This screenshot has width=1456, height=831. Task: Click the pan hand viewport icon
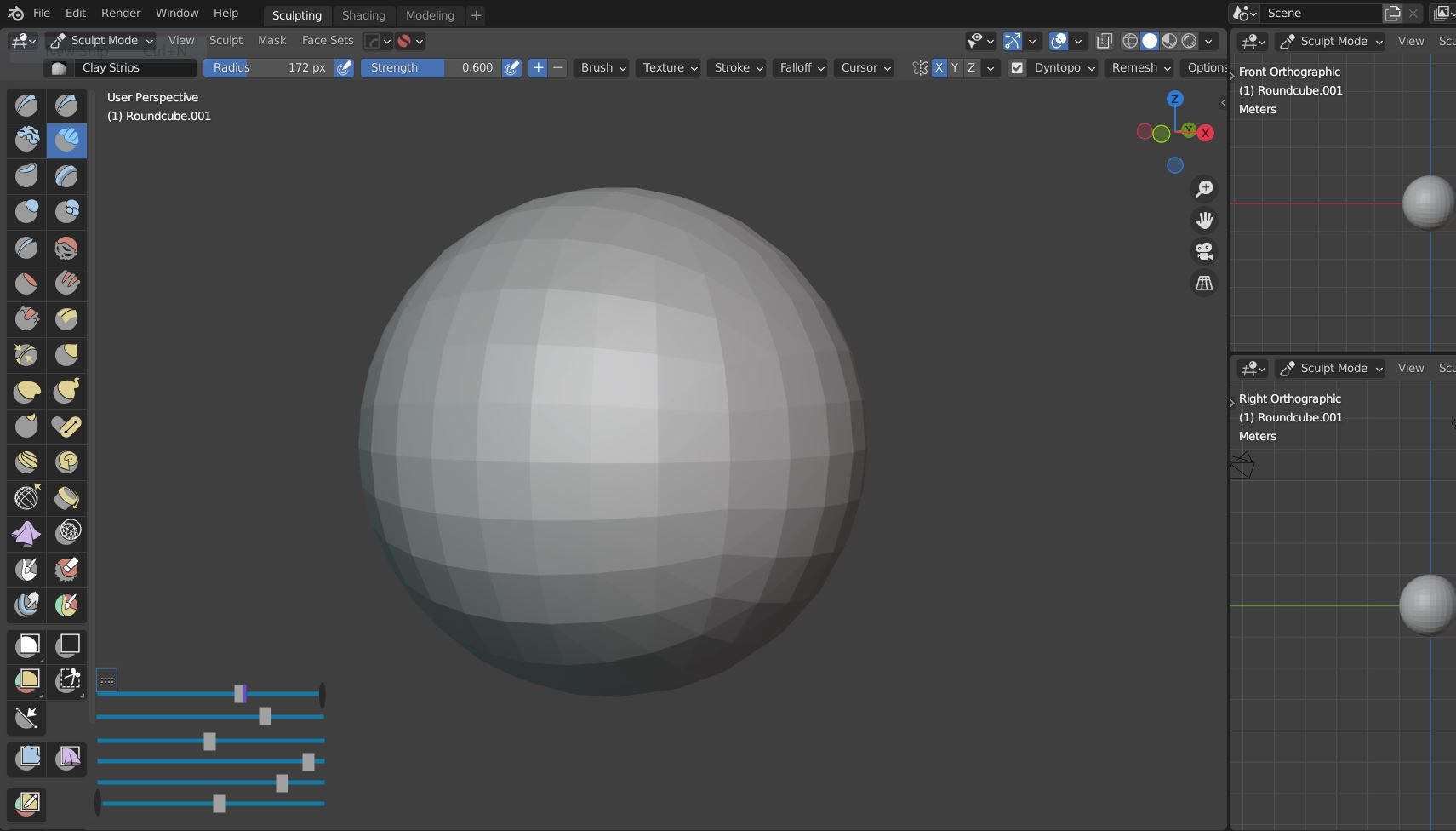click(x=1204, y=221)
